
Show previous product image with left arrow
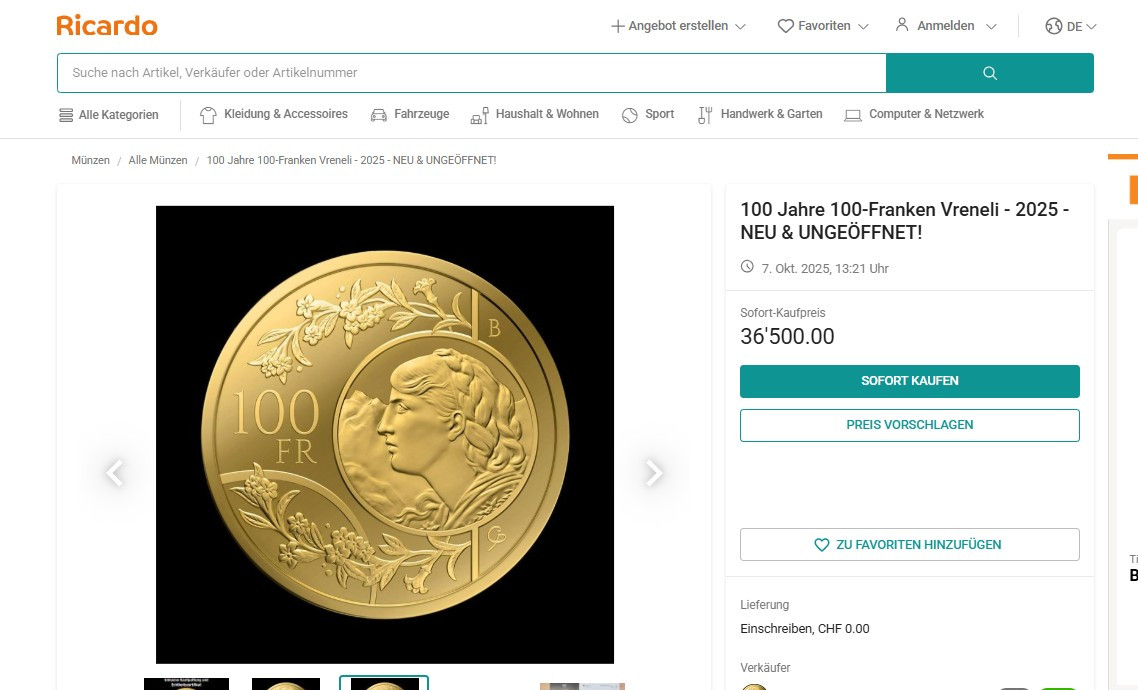click(115, 473)
